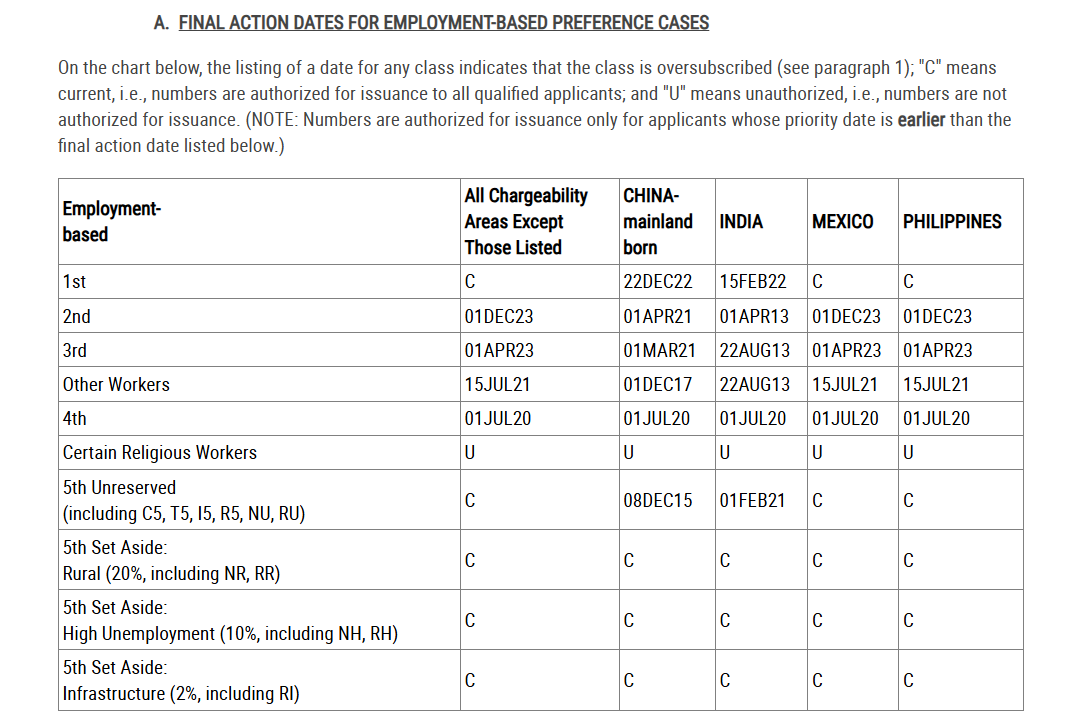Select the 01DEC17 Other Workers date

pyautogui.click(x=657, y=384)
